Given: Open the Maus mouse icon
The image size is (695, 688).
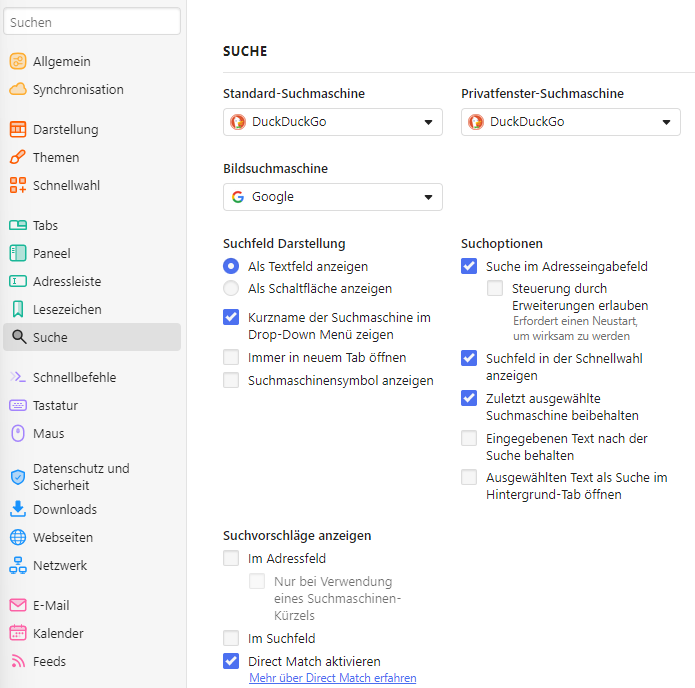Looking at the screenshot, I should (18, 434).
